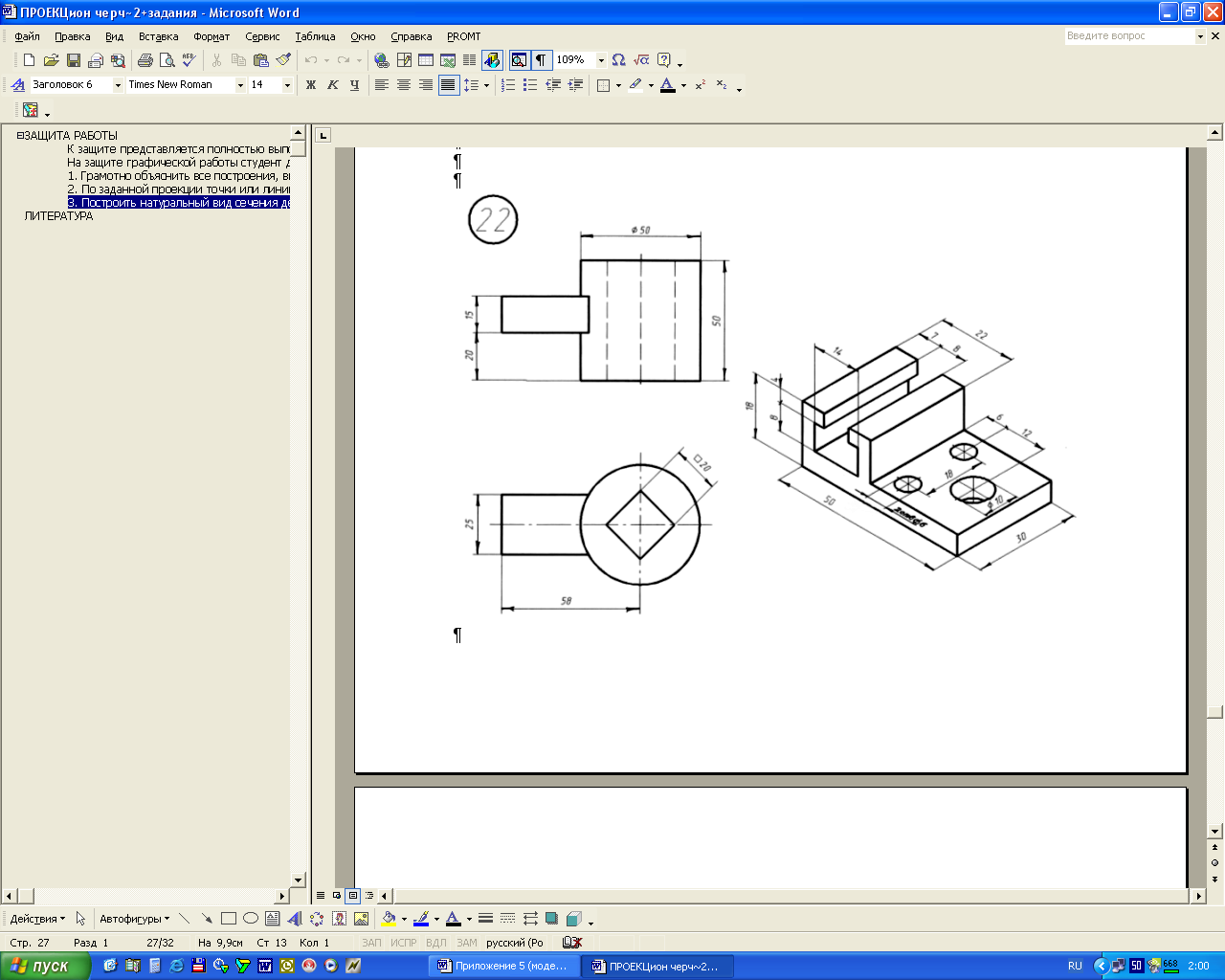Open the Таблица menu
This screenshot has height=980, width=1225.
point(315,36)
